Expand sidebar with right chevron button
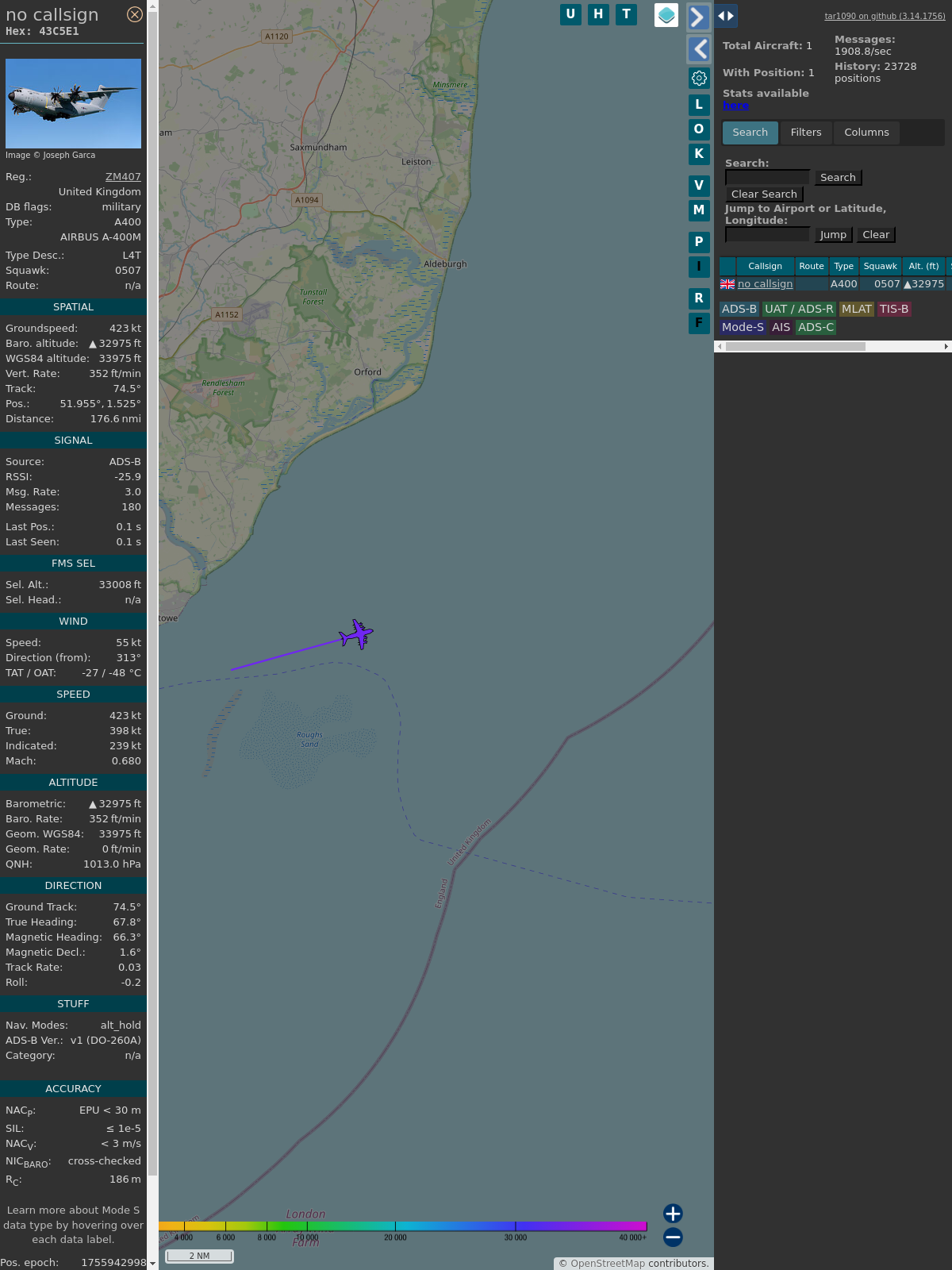The image size is (952, 1270). [698, 17]
